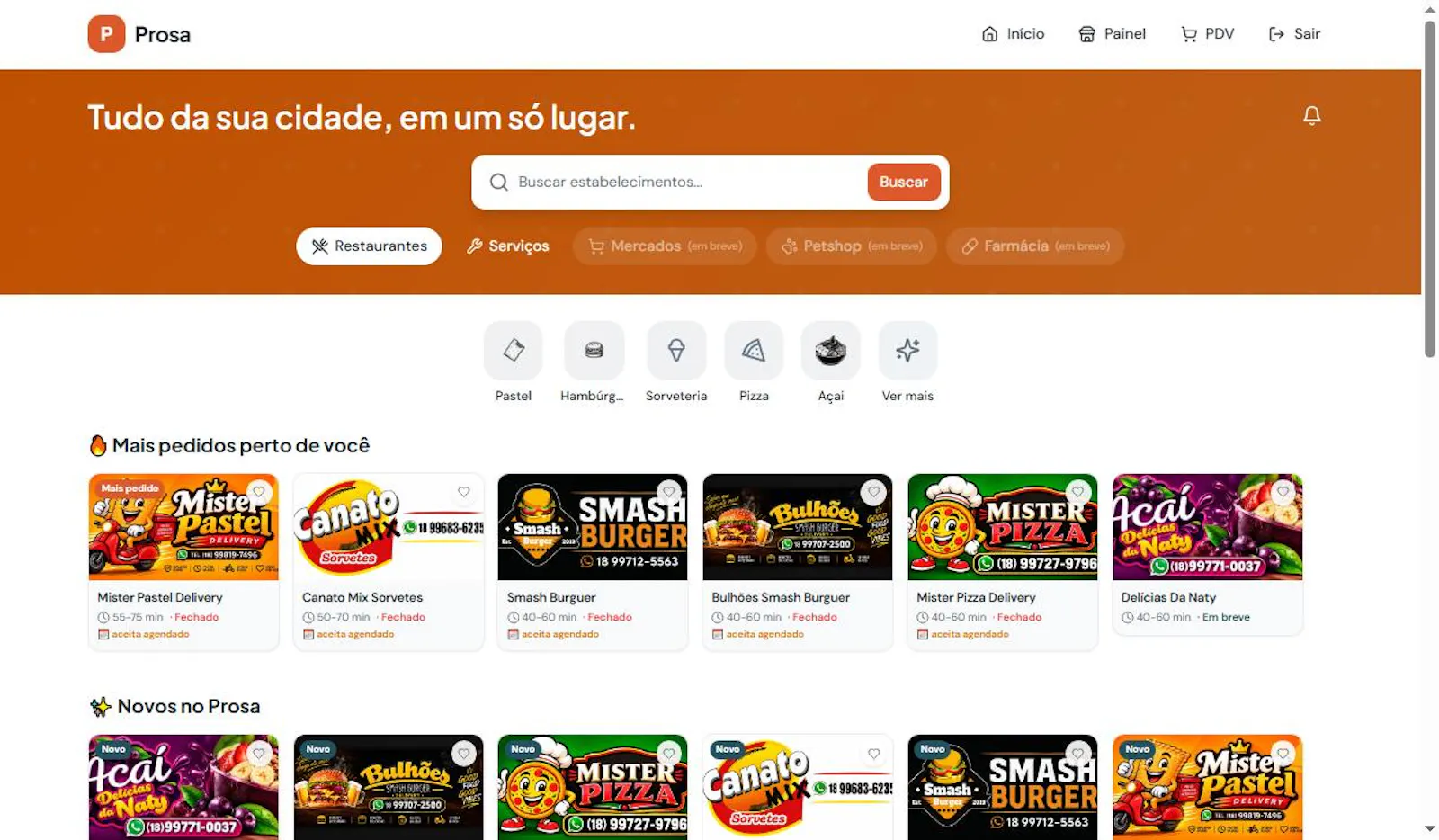The image size is (1439, 840).
Task: Open the Delícias Da Naty banner in Mais pedidos
Action: point(1208,527)
